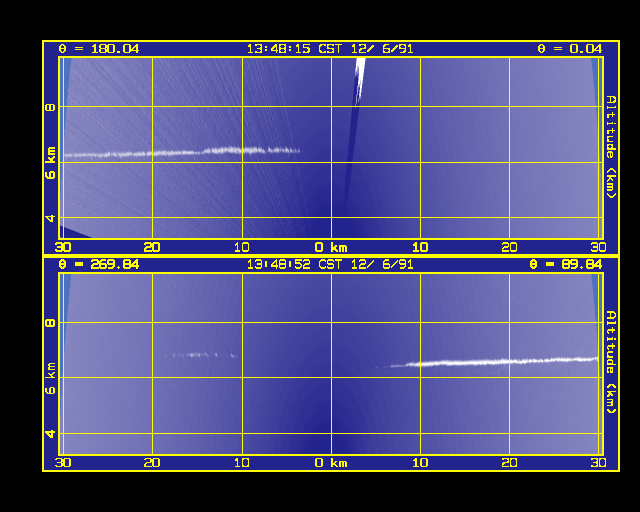This screenshot has width=640, height=512.
Task: Click upper panel's 20 label on the θ=180.04 side
Action: [x=152, y=247]
